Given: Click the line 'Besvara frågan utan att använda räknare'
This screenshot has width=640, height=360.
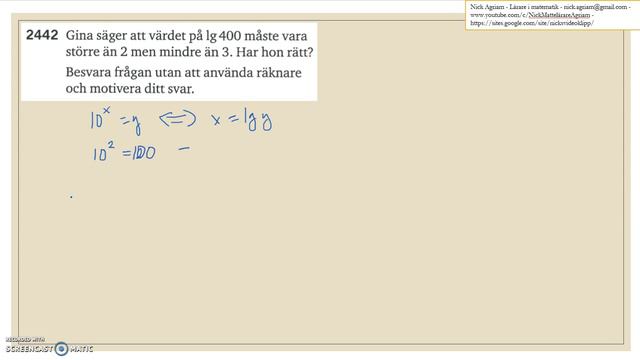Looking at the screenshot, I should pyautogui.click(x=184, y=73).
